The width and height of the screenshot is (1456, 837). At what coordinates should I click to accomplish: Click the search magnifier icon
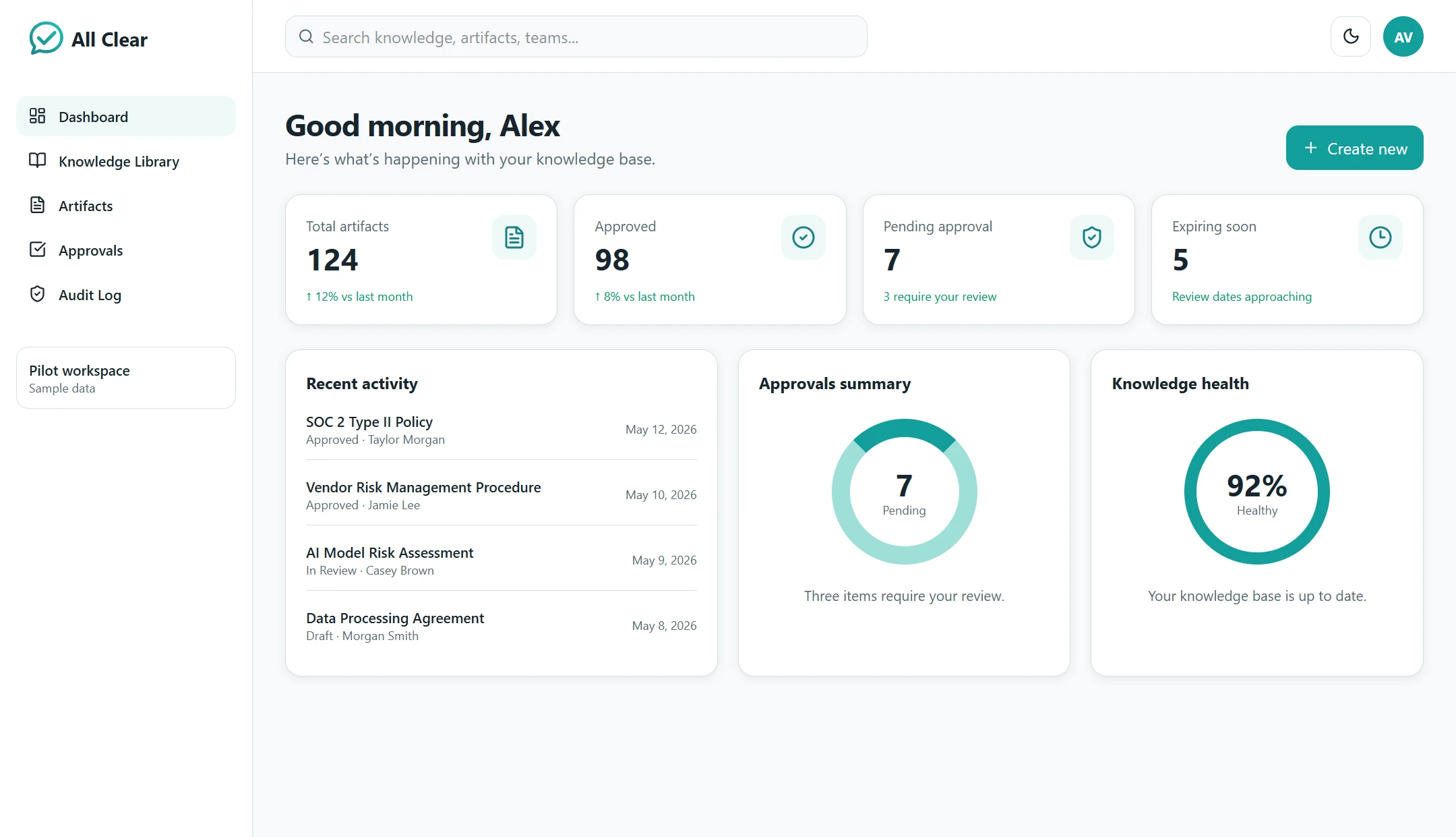click(x=306, y=36)
